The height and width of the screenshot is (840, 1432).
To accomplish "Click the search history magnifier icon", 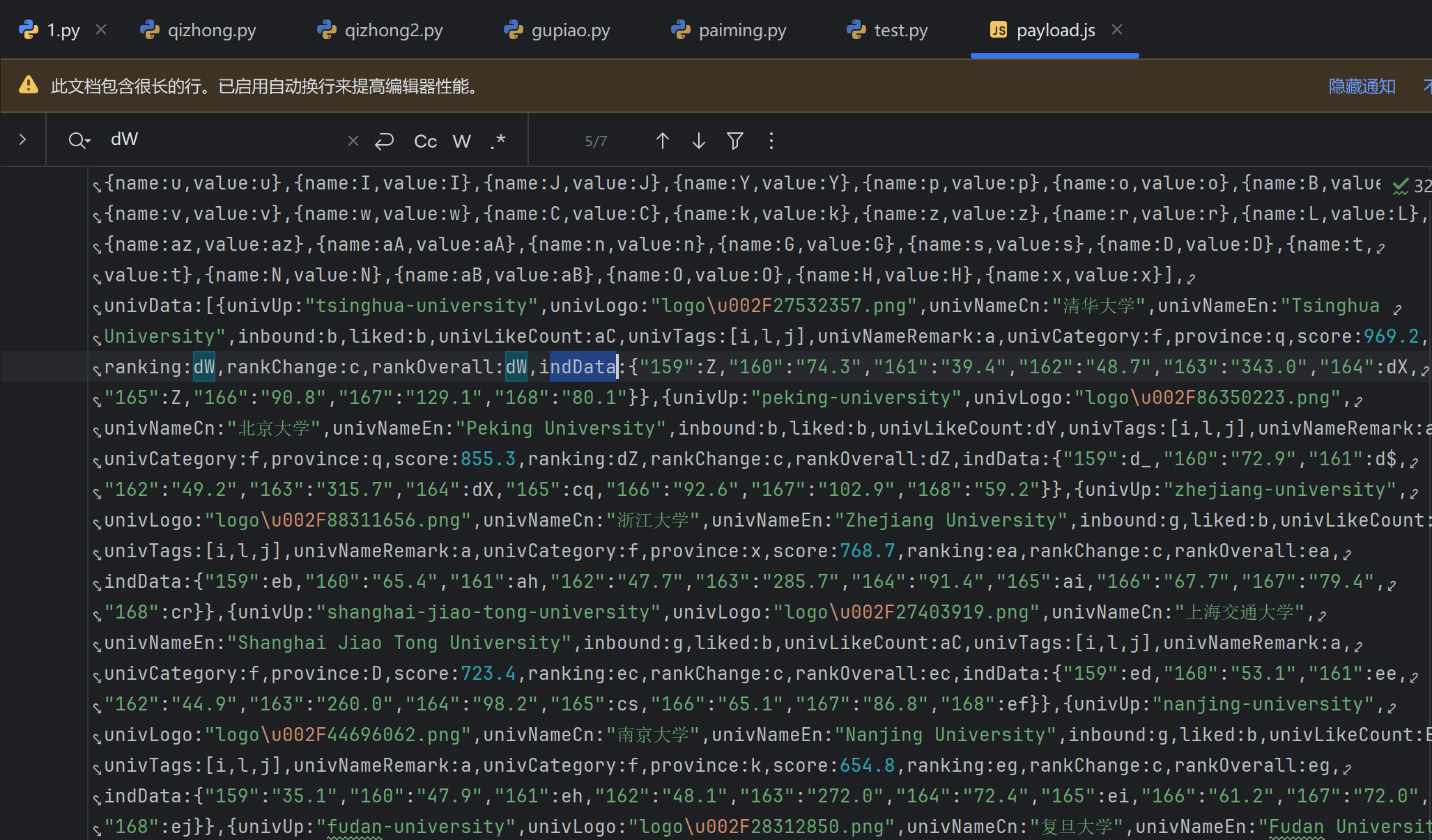I will 79,141.
